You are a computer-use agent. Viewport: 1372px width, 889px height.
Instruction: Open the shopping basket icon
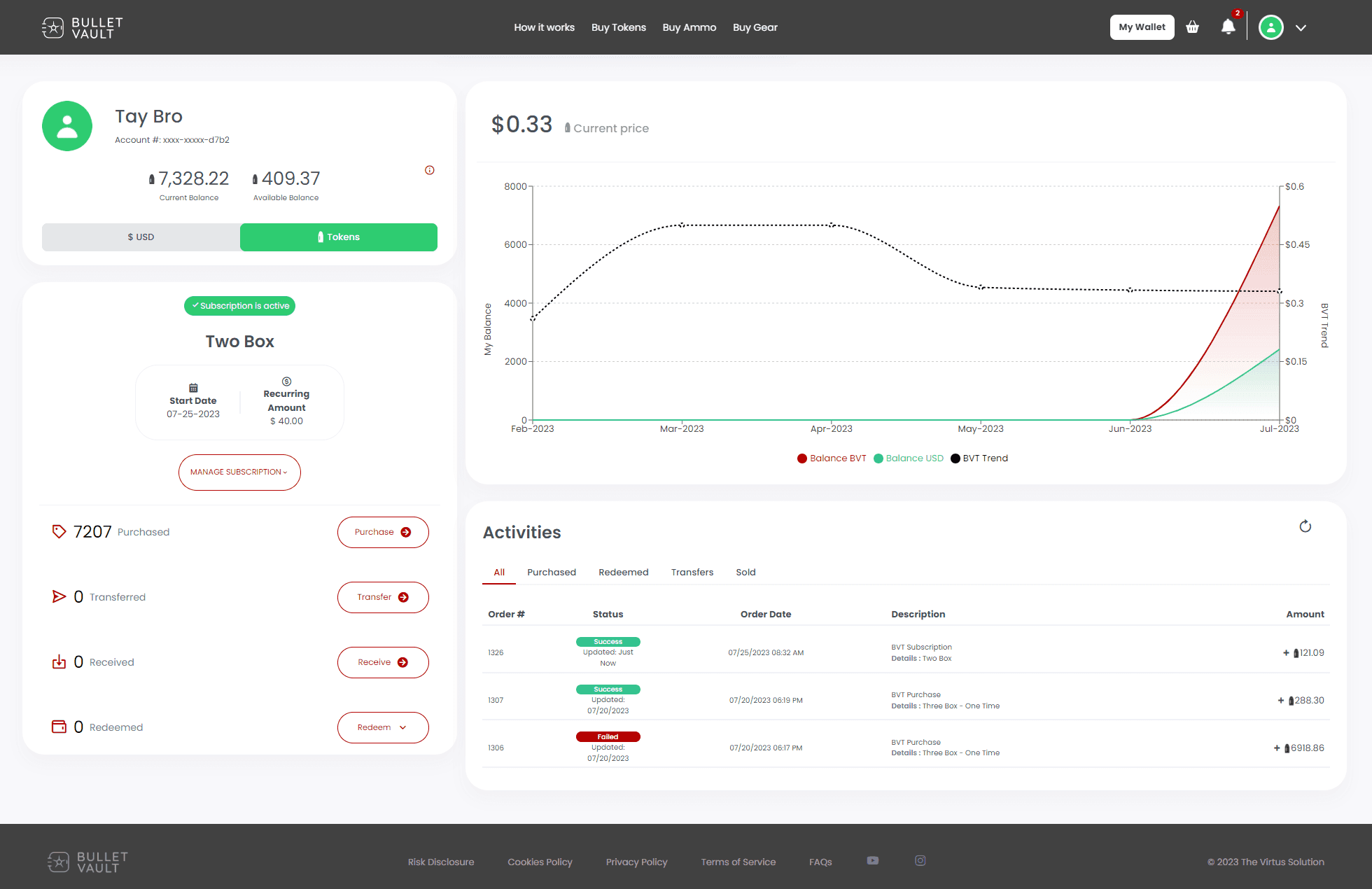1192,27
